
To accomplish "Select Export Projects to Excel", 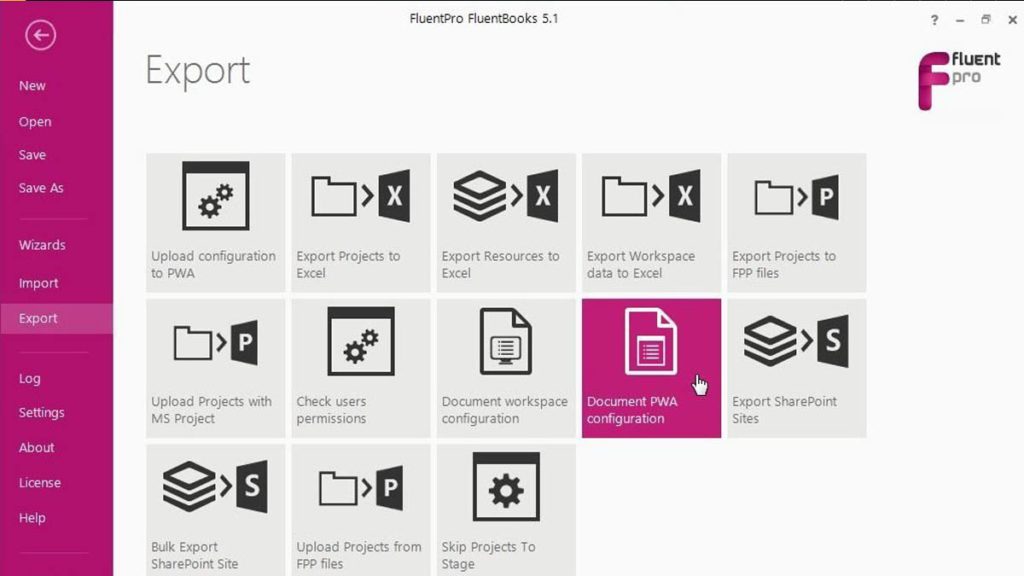I will pyautogui.click(x=360, y=220).
